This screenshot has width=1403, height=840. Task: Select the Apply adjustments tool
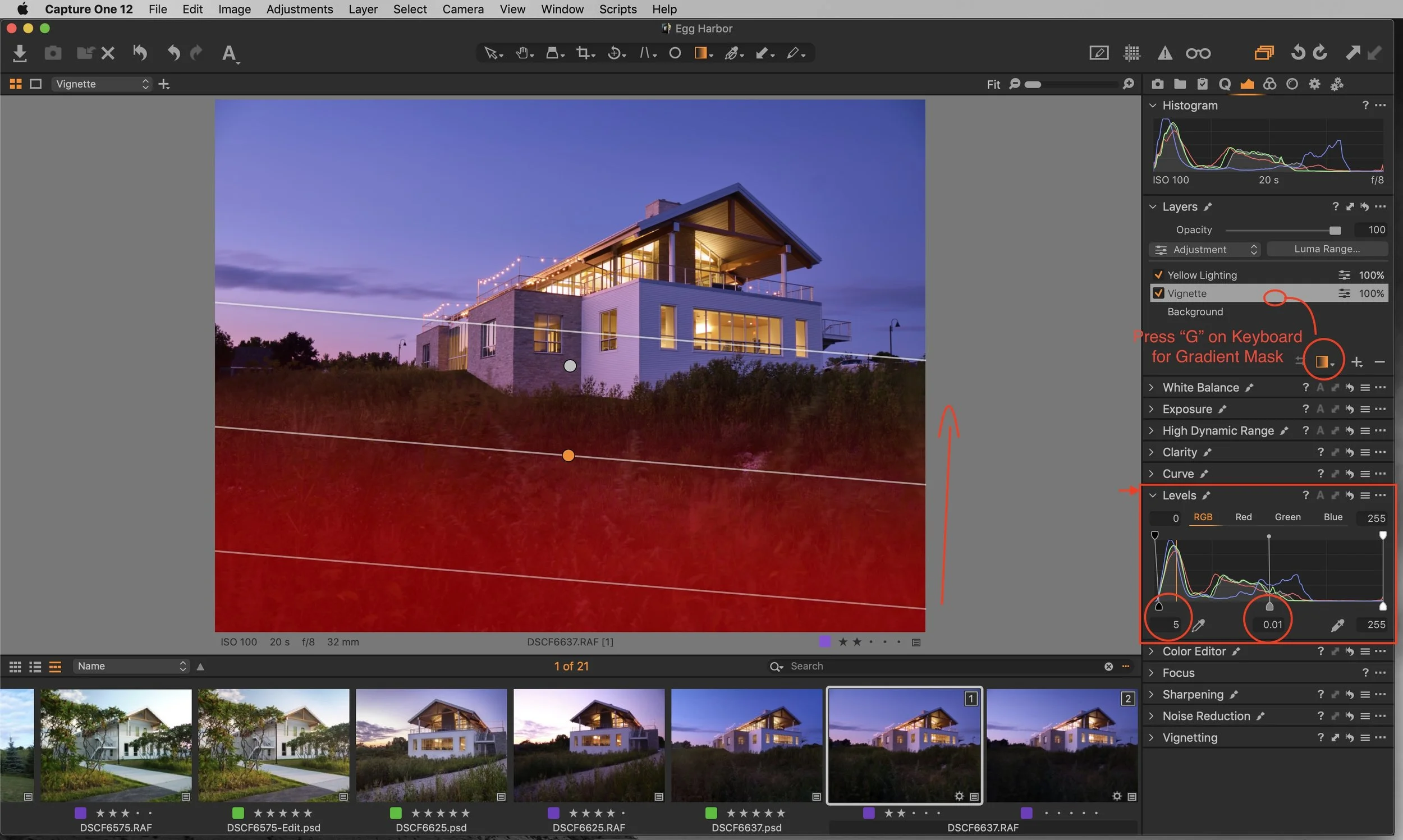pyautogui.click(x=764, y=53)
